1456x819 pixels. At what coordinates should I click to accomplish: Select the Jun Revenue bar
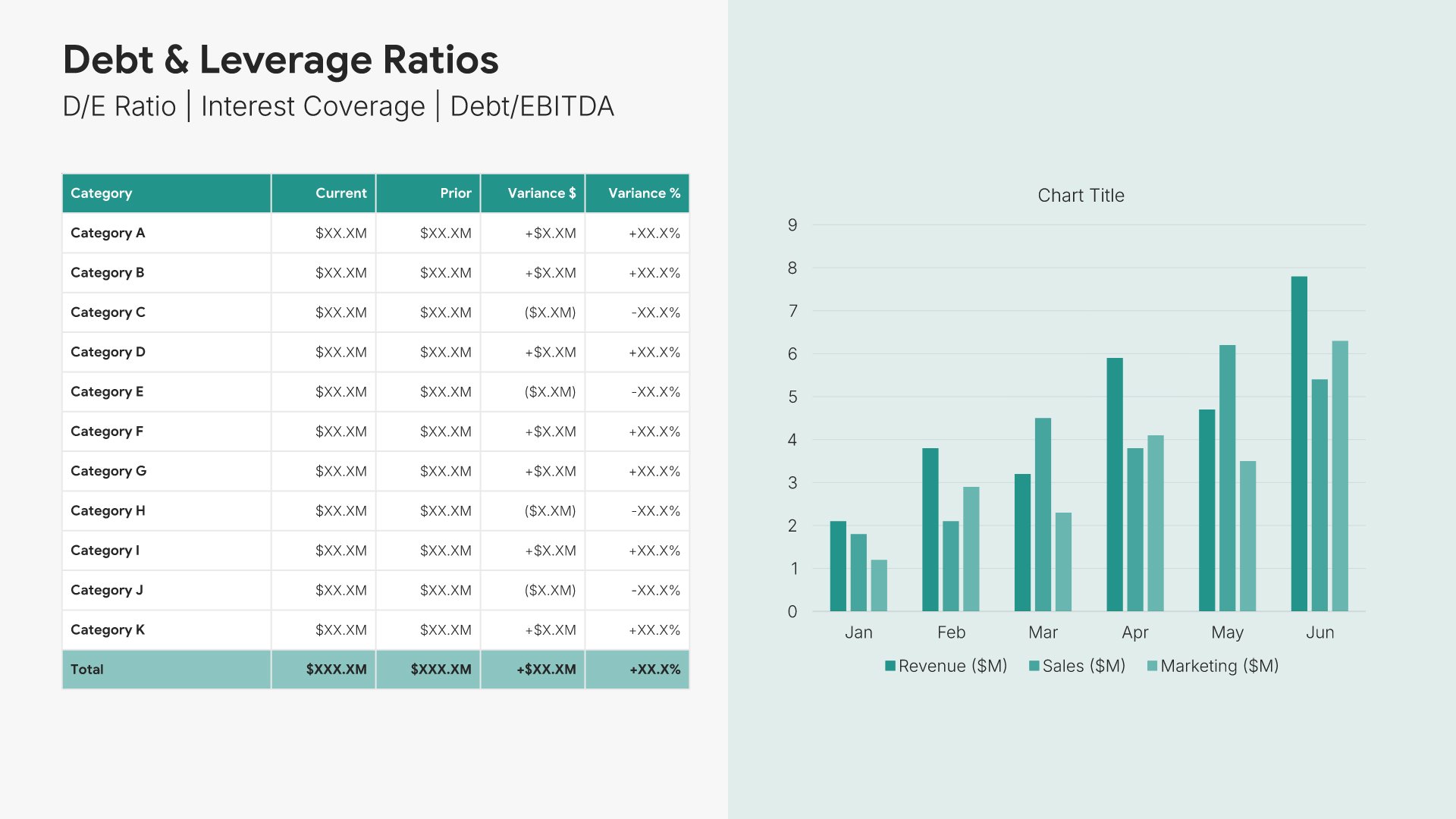pyautogui.click(x=1299, y=444)
